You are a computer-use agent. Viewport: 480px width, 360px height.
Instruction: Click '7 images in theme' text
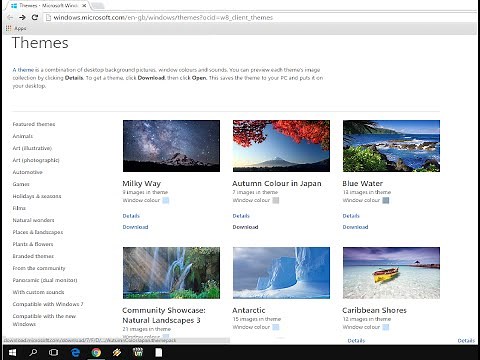click(x=255, y=192)
